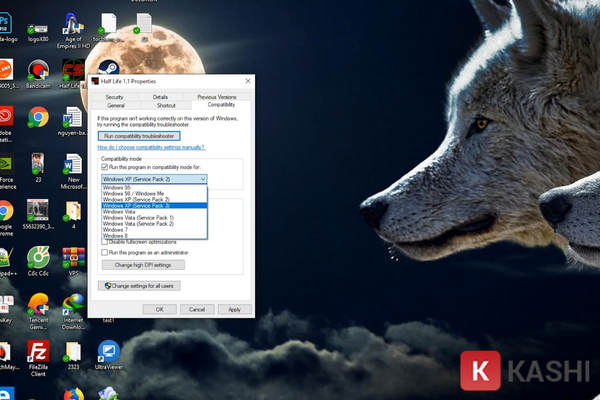Select the Google Chrome desktop icon
Screen dimensions: 600x400
[38, 118]
